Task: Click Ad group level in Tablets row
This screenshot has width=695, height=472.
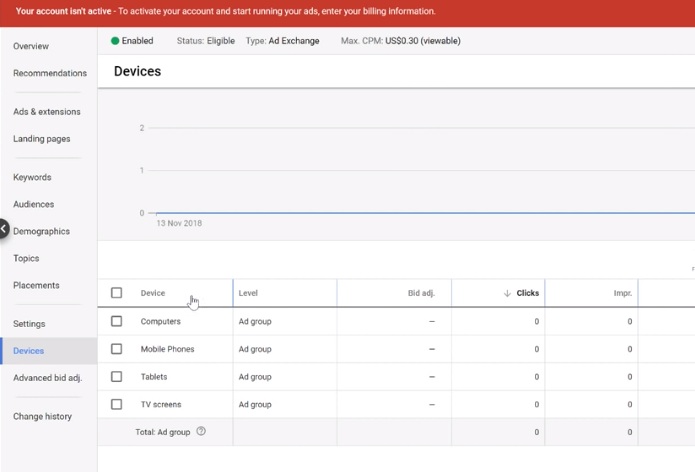Action: (255, 377)
